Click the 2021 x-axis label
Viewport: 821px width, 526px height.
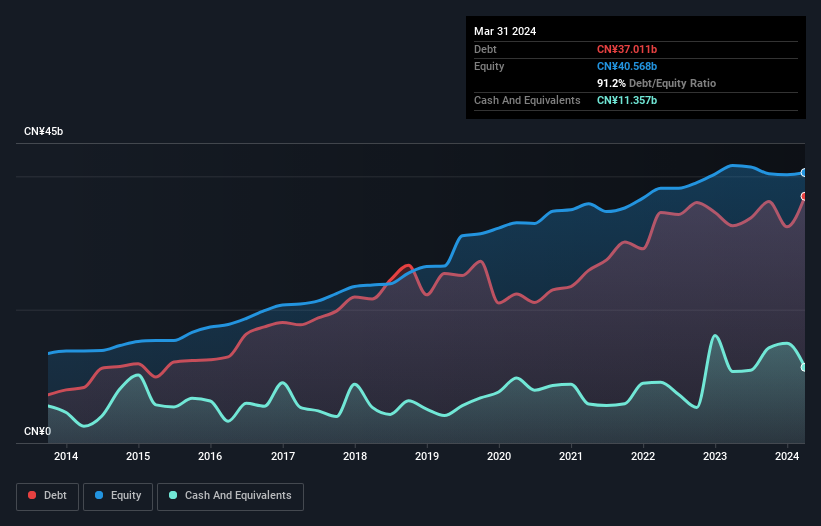pyautogui.click(x=571, y=456)
